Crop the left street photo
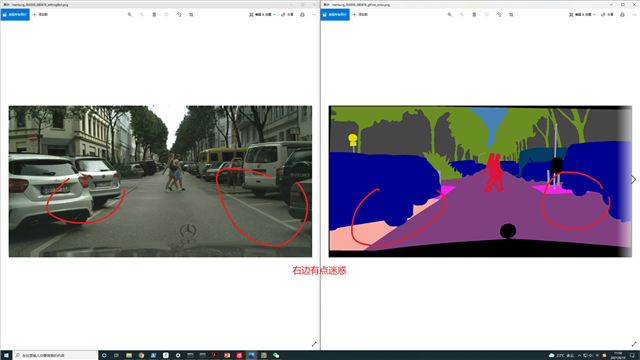The image size is (640, 360). click(191, 15)
